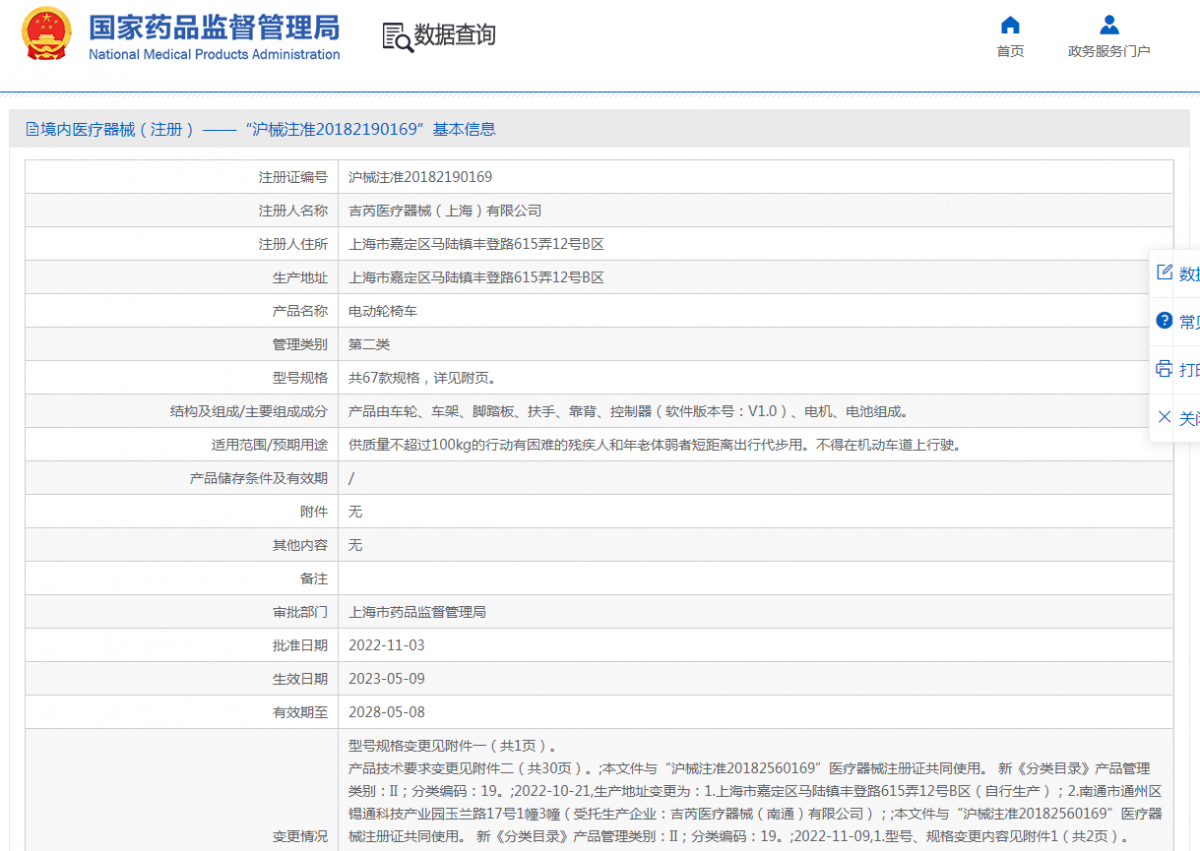Click the national emblem logo
Screen dimensions: 1200x851
[x=46, y=33]
